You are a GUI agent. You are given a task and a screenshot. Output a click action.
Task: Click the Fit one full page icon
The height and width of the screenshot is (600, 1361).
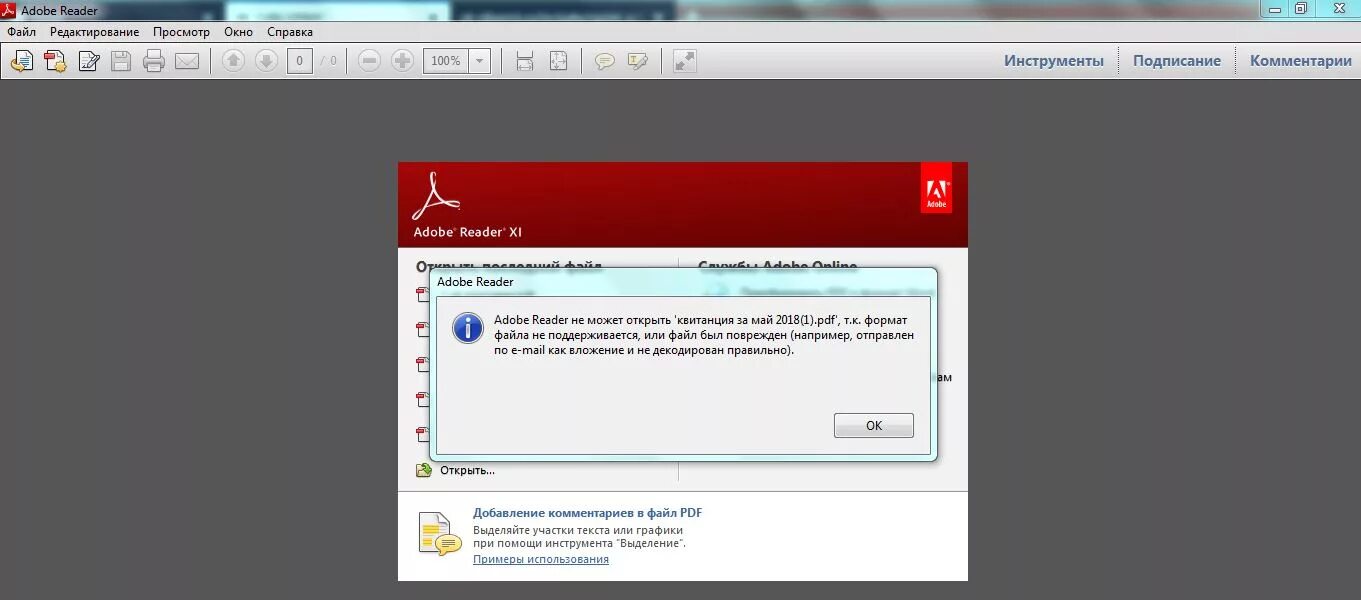point(558,61)
